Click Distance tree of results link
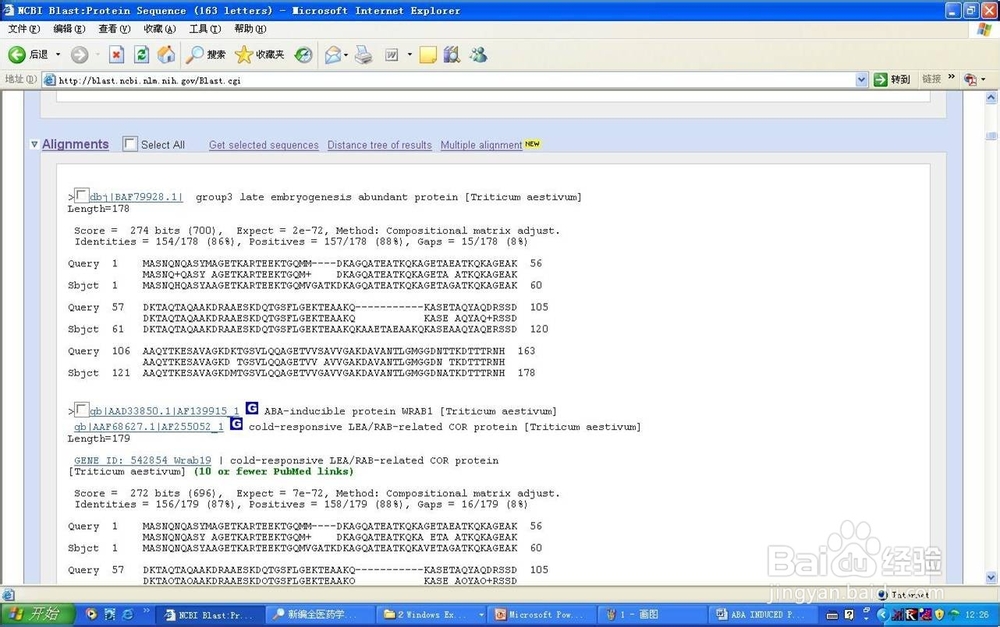The height and width of the screenshot is (627, 1000). (379, 145)
